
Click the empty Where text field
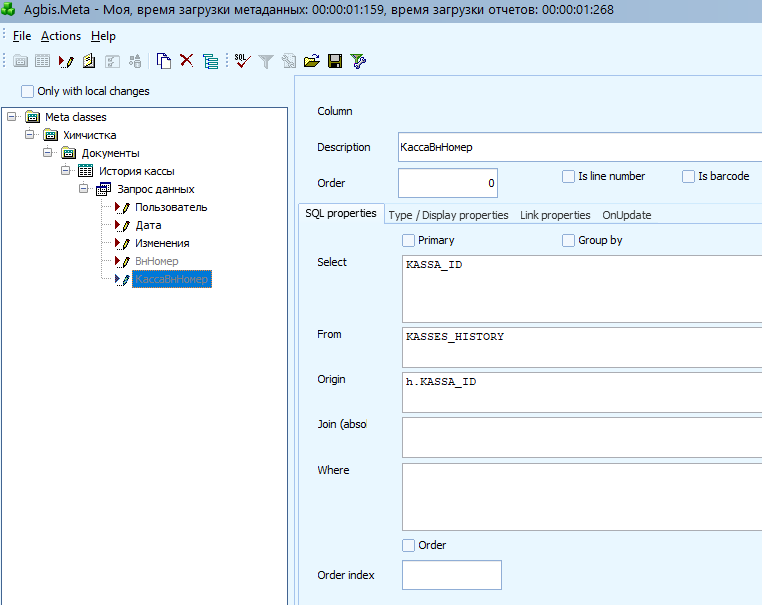582,497
